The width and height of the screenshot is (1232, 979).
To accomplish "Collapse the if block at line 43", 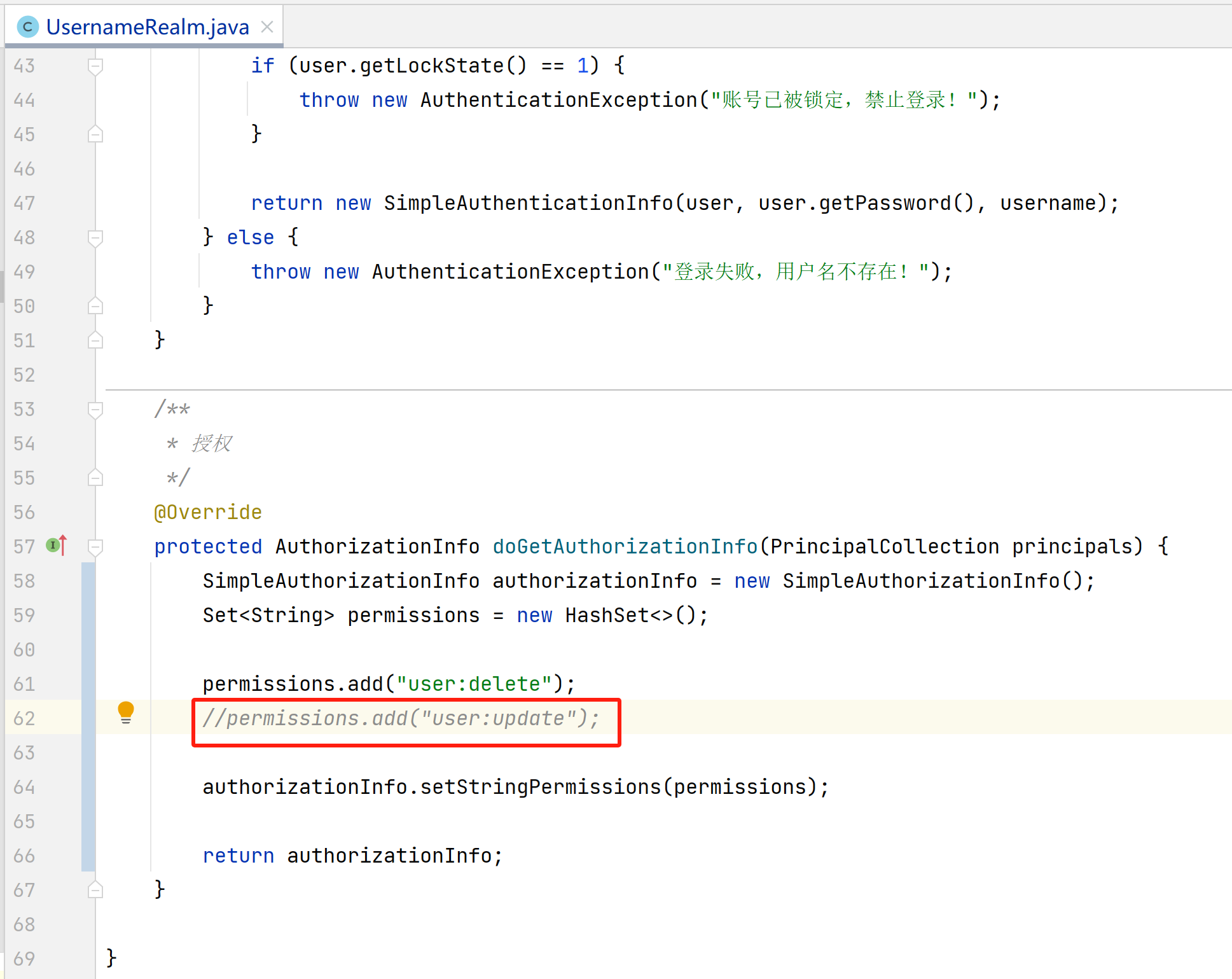I will coord(95,66).
